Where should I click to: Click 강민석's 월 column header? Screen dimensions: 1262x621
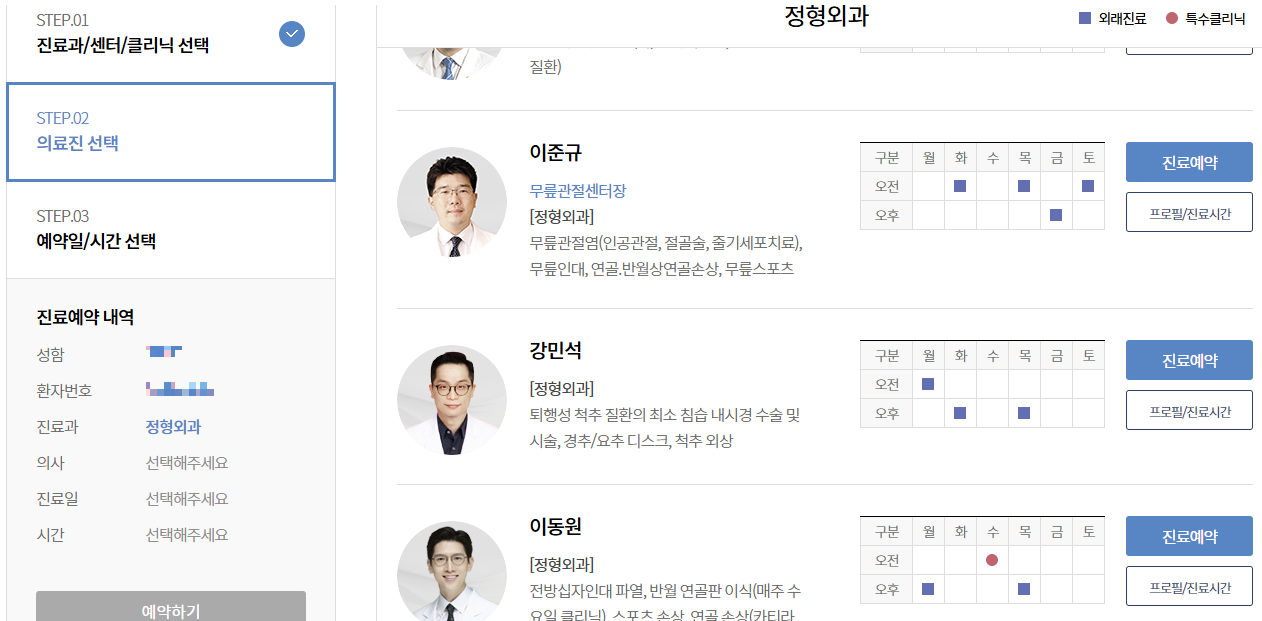coord(928,356)
